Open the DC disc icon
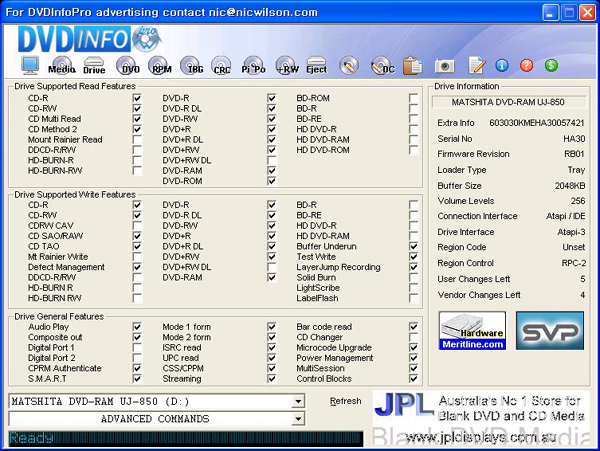The image size is (600, 451). 382,66
